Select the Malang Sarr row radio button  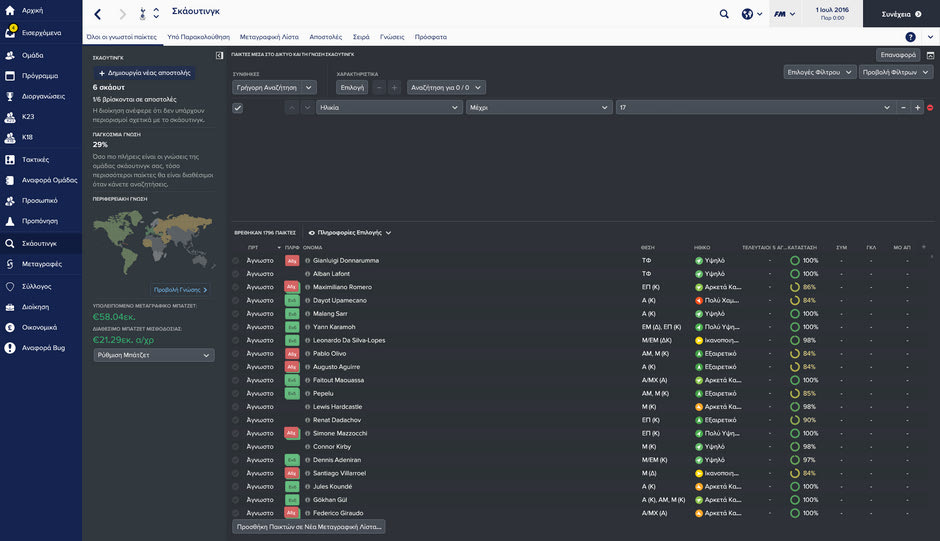pyautogui.click(x=236, y=313)
